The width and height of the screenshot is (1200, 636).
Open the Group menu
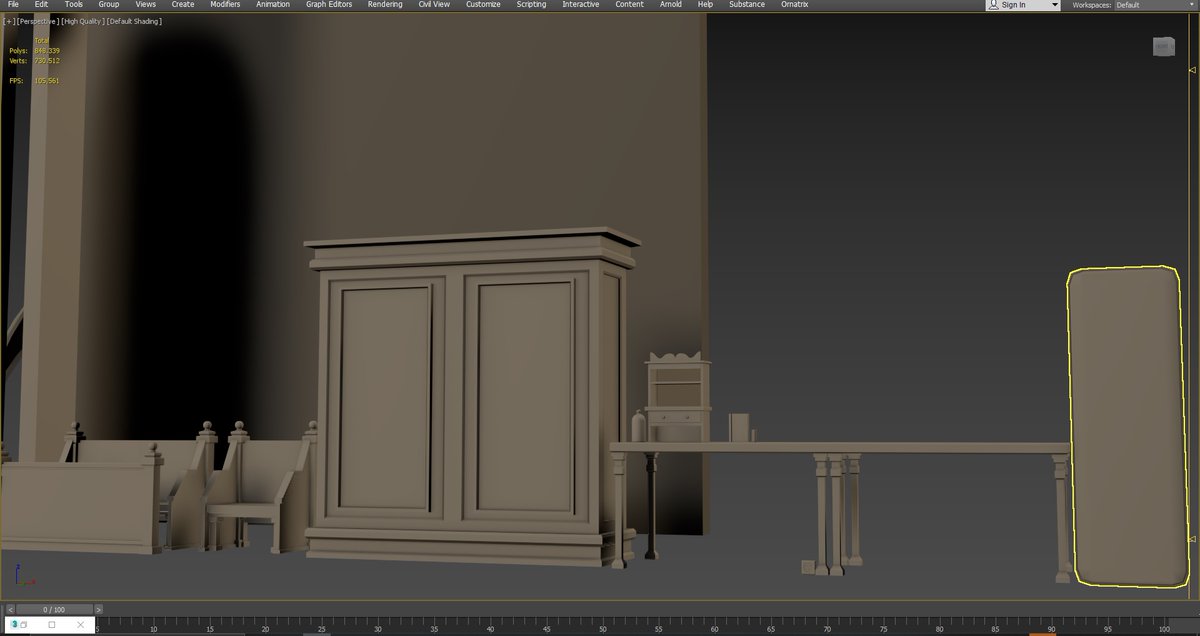click(109, 4)
